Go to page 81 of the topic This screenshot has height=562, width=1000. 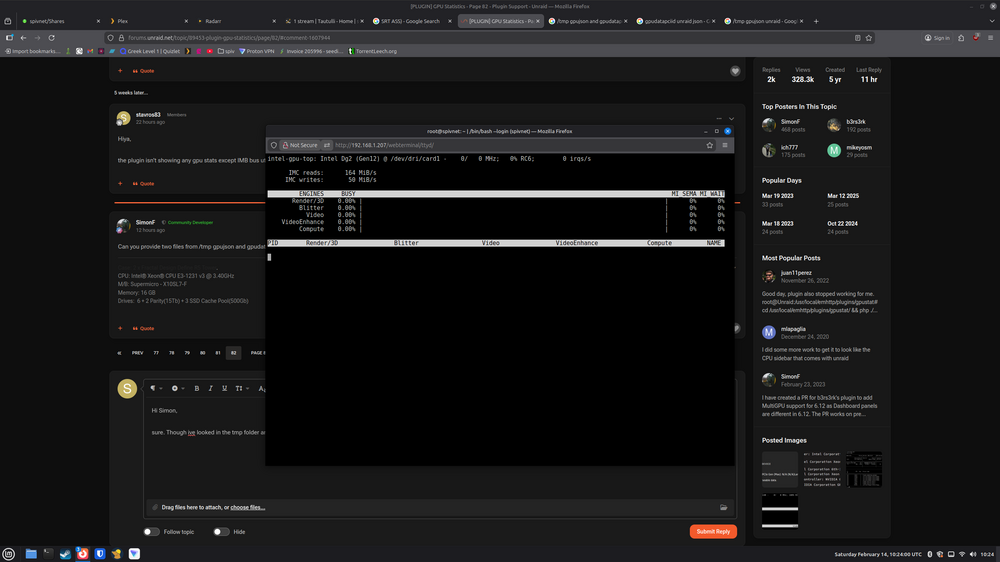(218, 353)
